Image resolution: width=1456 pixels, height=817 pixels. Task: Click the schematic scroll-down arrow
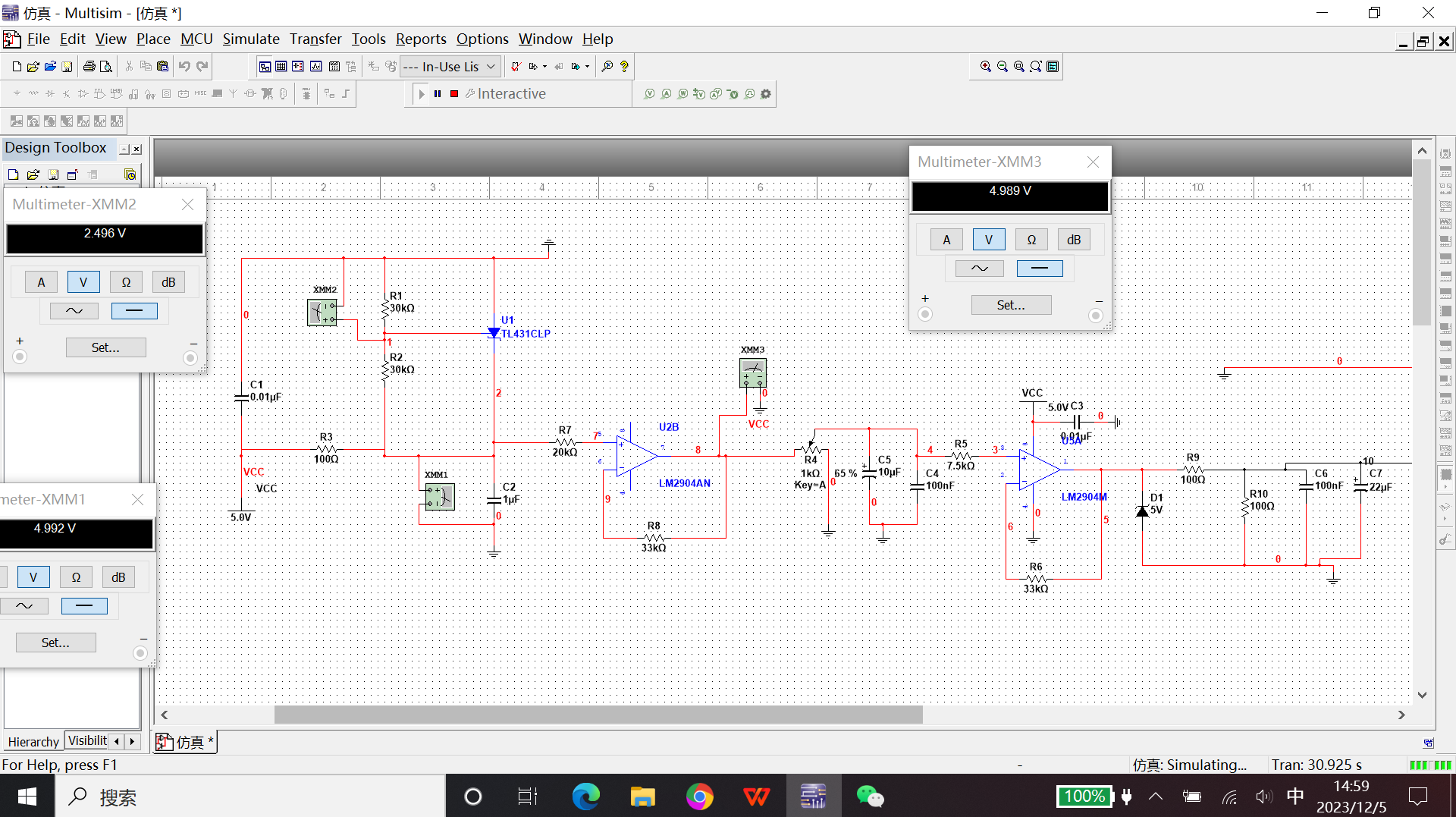click(x=1422, y=695)
